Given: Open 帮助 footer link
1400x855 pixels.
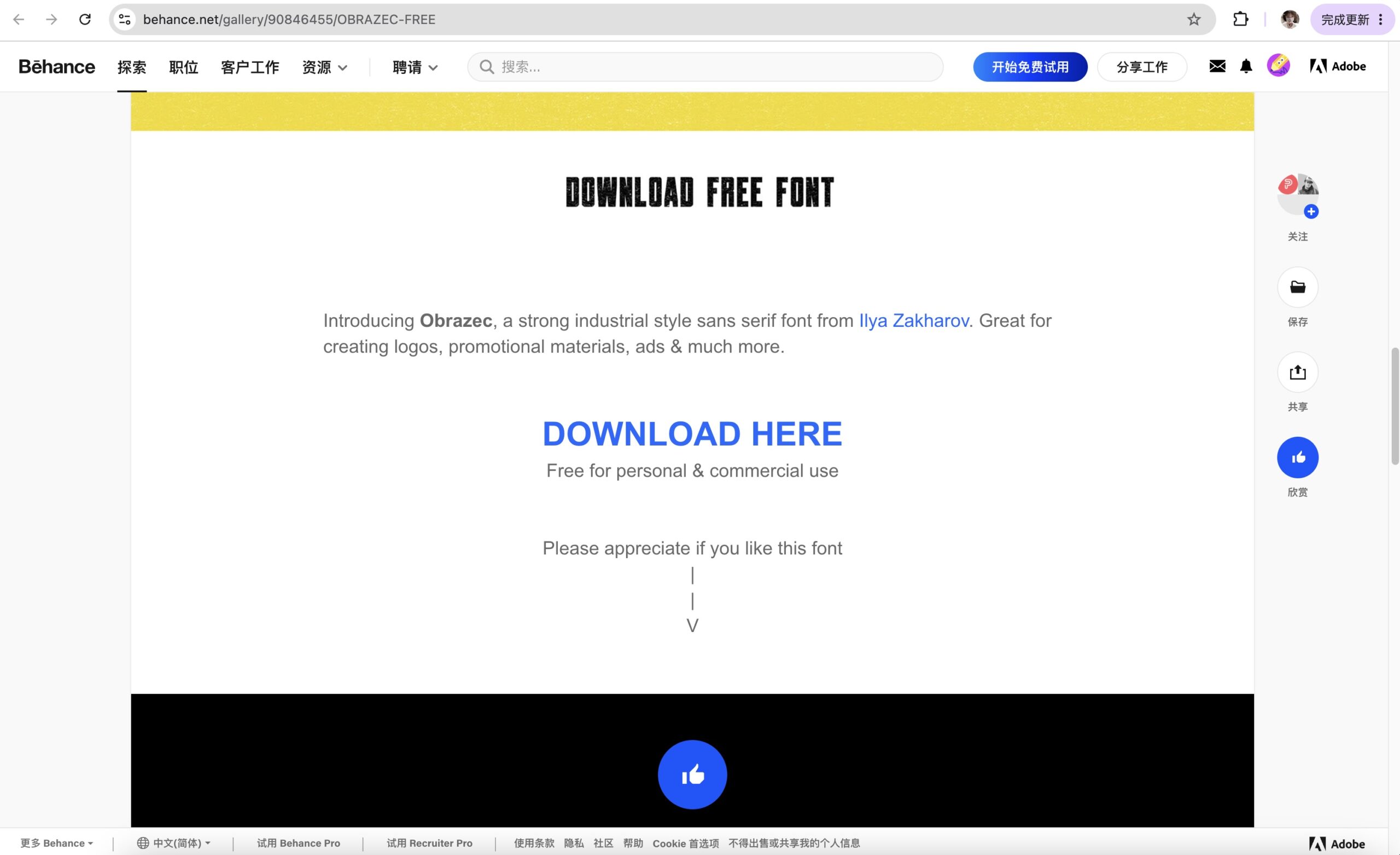Looking at the screenshot, I should click(633, 843).
